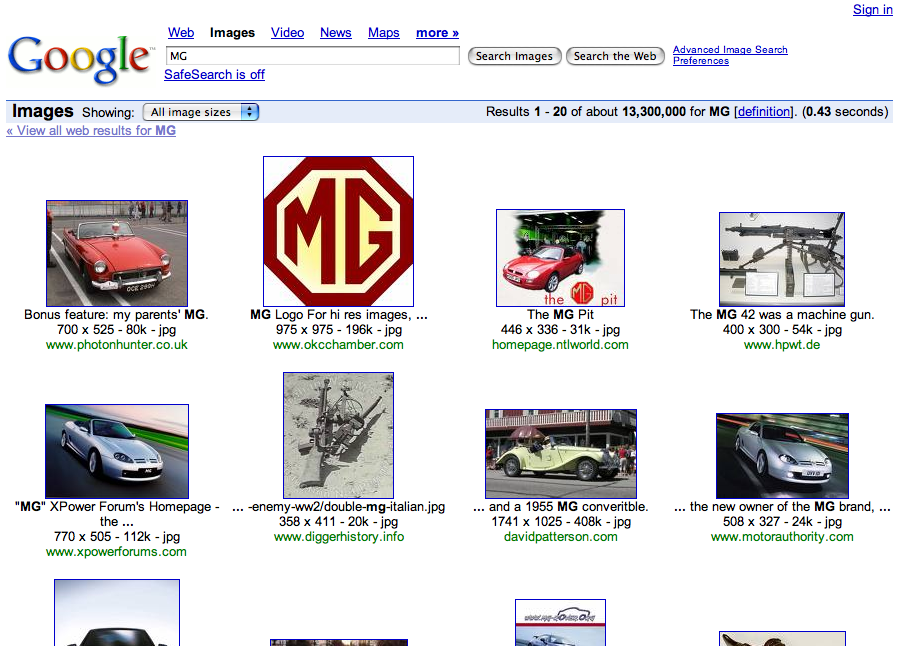Viewport: 900px width, 646px height.
Task: Click the caption "Bonus feature: my parents' MG."
Action: [117, 315]
